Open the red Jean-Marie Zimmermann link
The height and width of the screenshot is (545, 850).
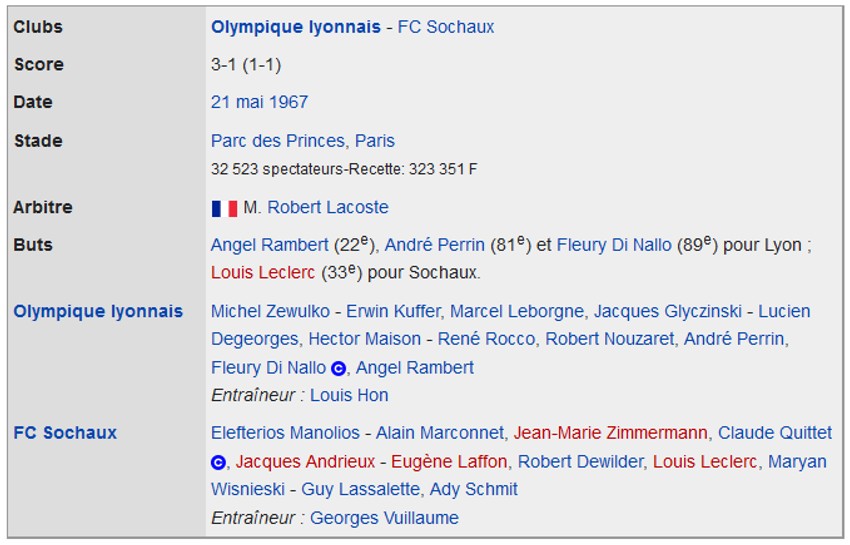610,433
